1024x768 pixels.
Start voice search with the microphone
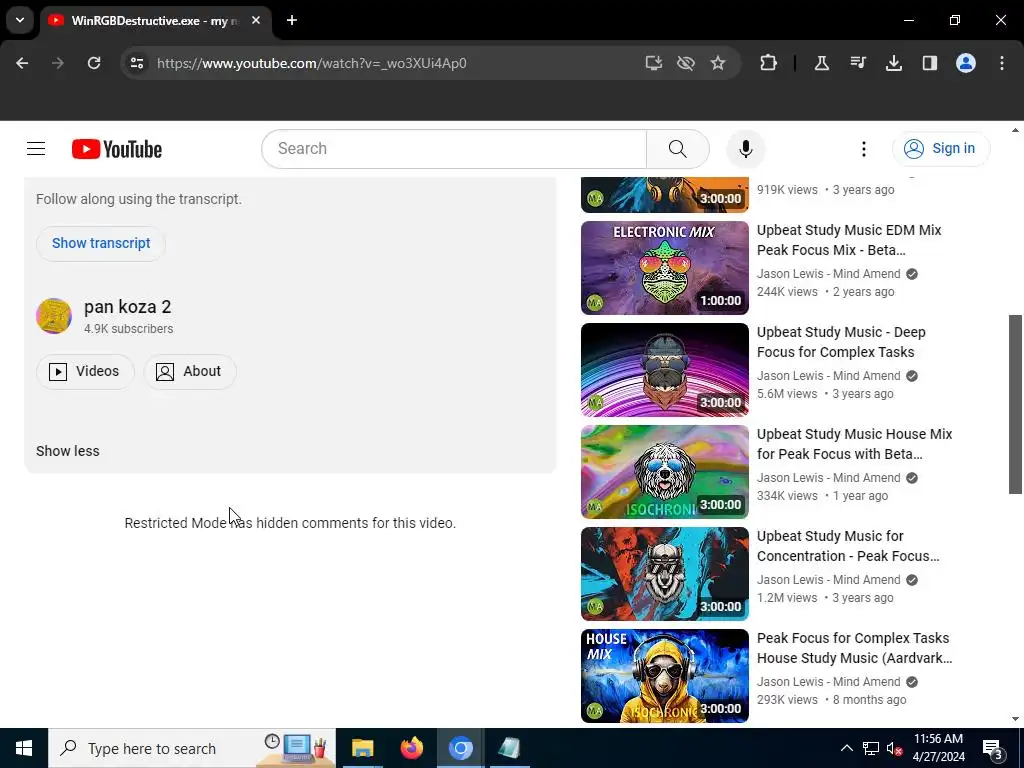(x=745, y=149)
